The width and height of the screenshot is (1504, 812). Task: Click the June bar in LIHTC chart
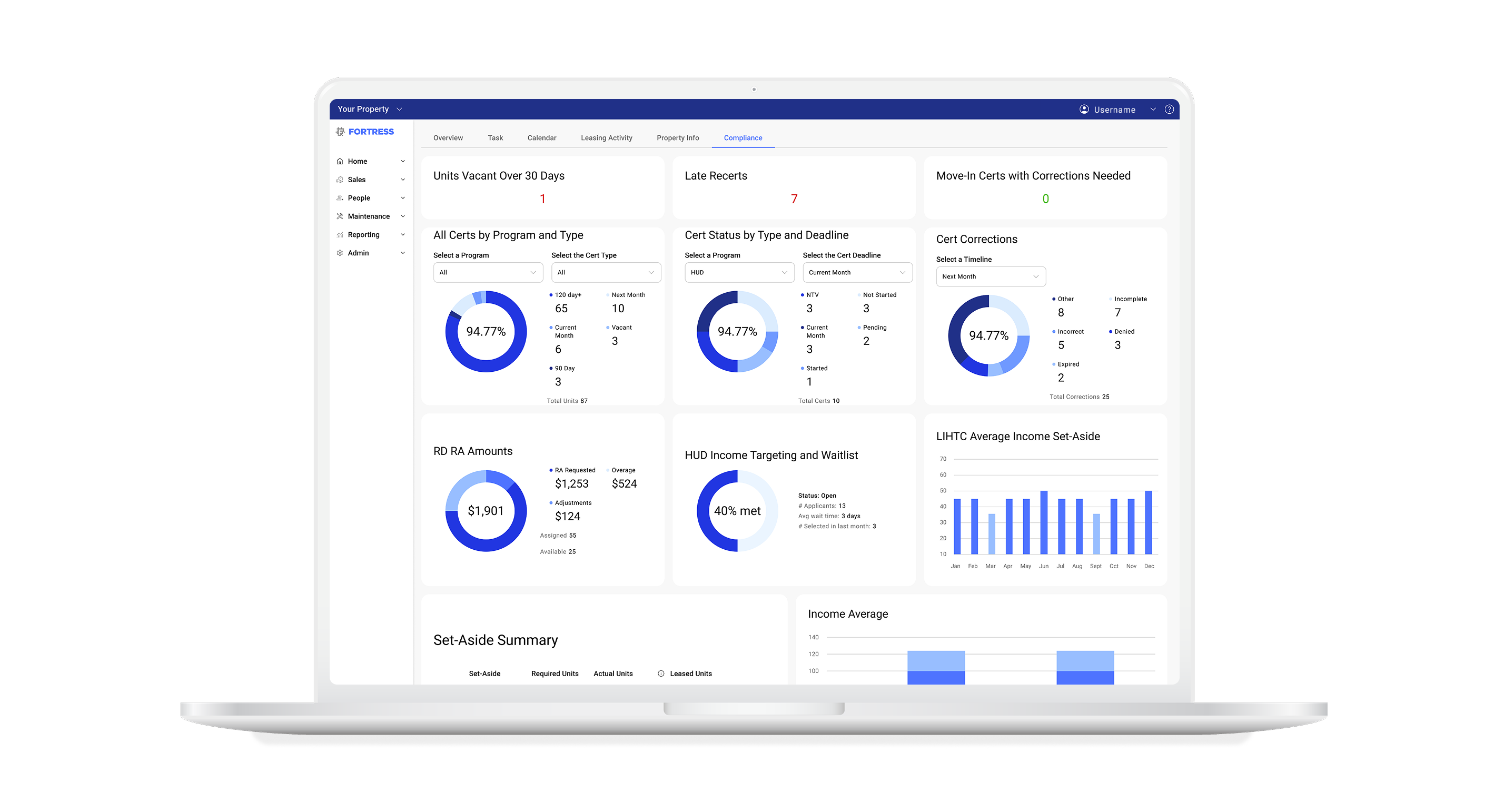(1044, 522)
